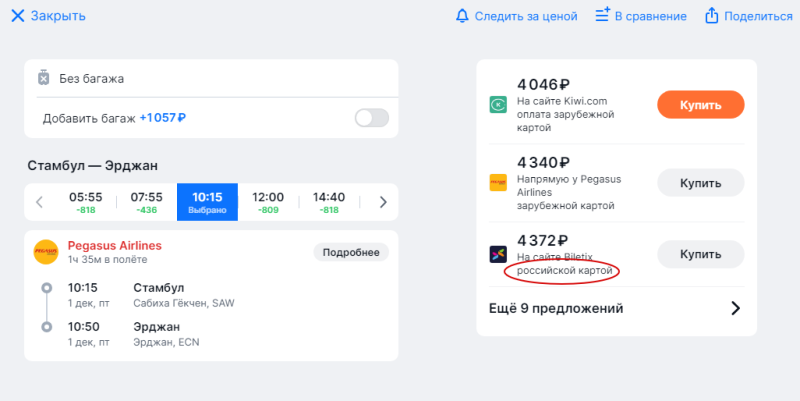Image resolution: width=800 pixels, height=401 pixels.
Task: Buy the 4 340₽ Pegasus Airlines offer
Action: [x=700, y=183]
